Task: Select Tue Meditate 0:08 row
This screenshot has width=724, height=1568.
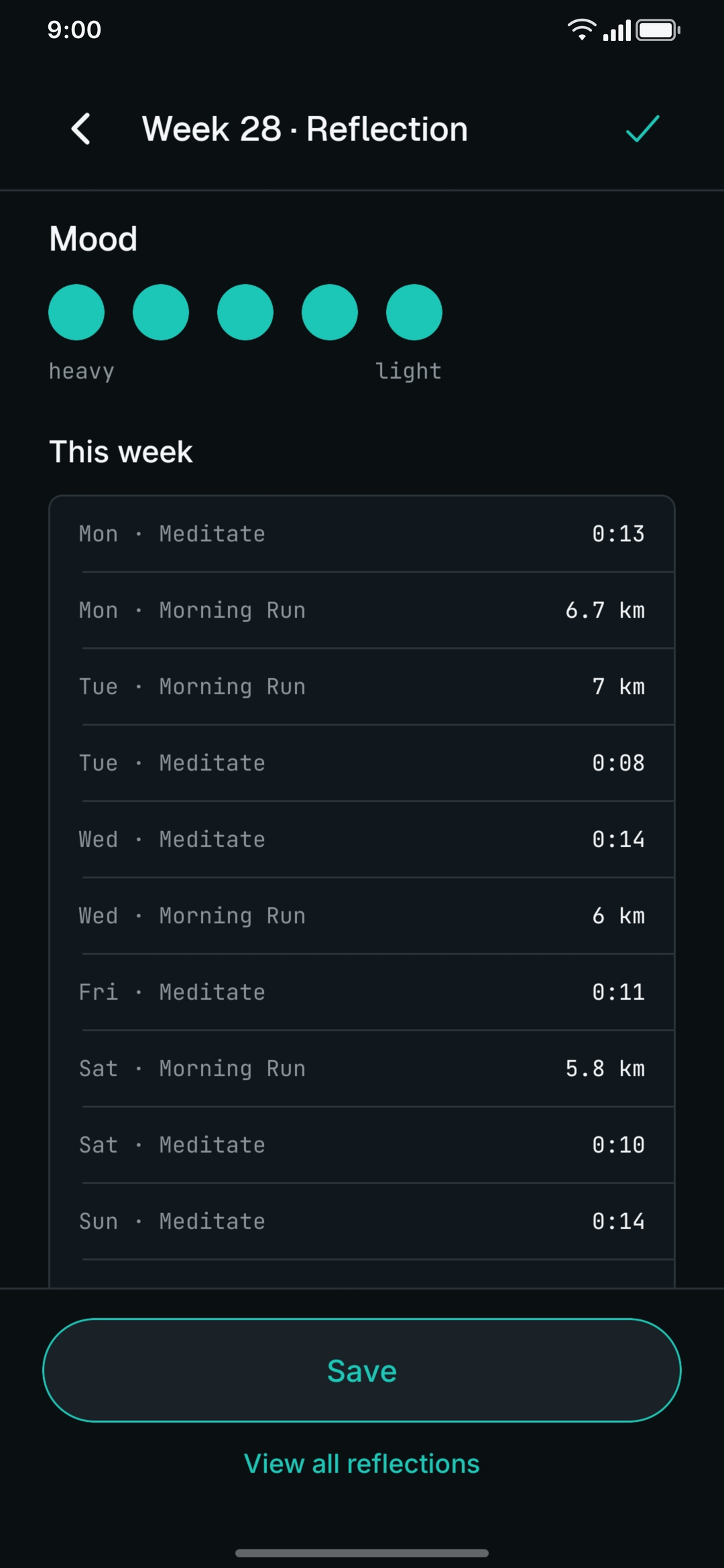Action: tap(362, 763)
